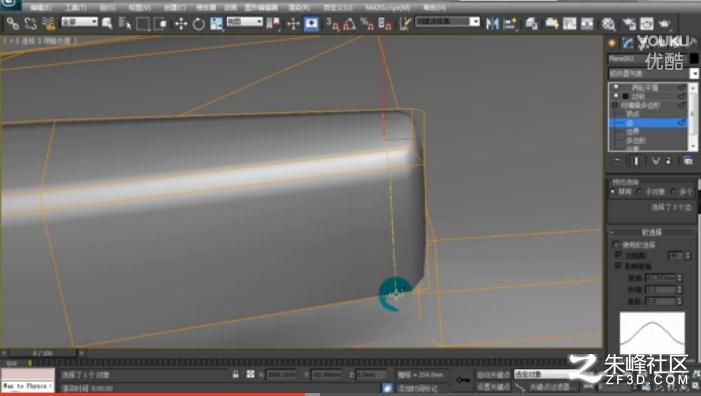Click the black object color swatch
Screen dimensions: 701x396
pos(694,59)
